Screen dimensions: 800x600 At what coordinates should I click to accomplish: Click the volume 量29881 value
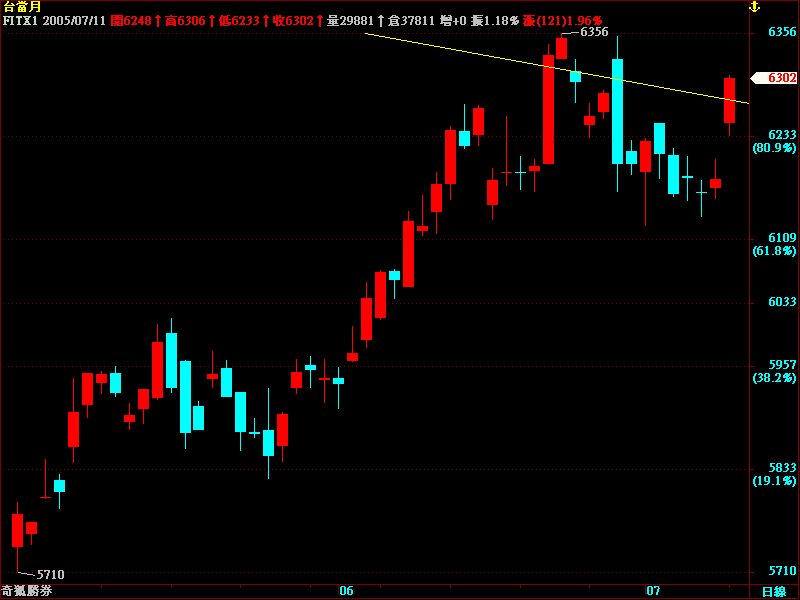(x=350, y=21)
